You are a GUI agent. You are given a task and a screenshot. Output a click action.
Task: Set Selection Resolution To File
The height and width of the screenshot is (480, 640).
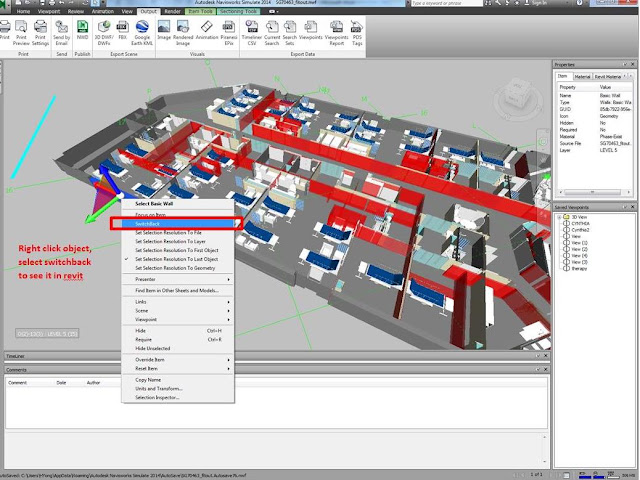[178, 233]
